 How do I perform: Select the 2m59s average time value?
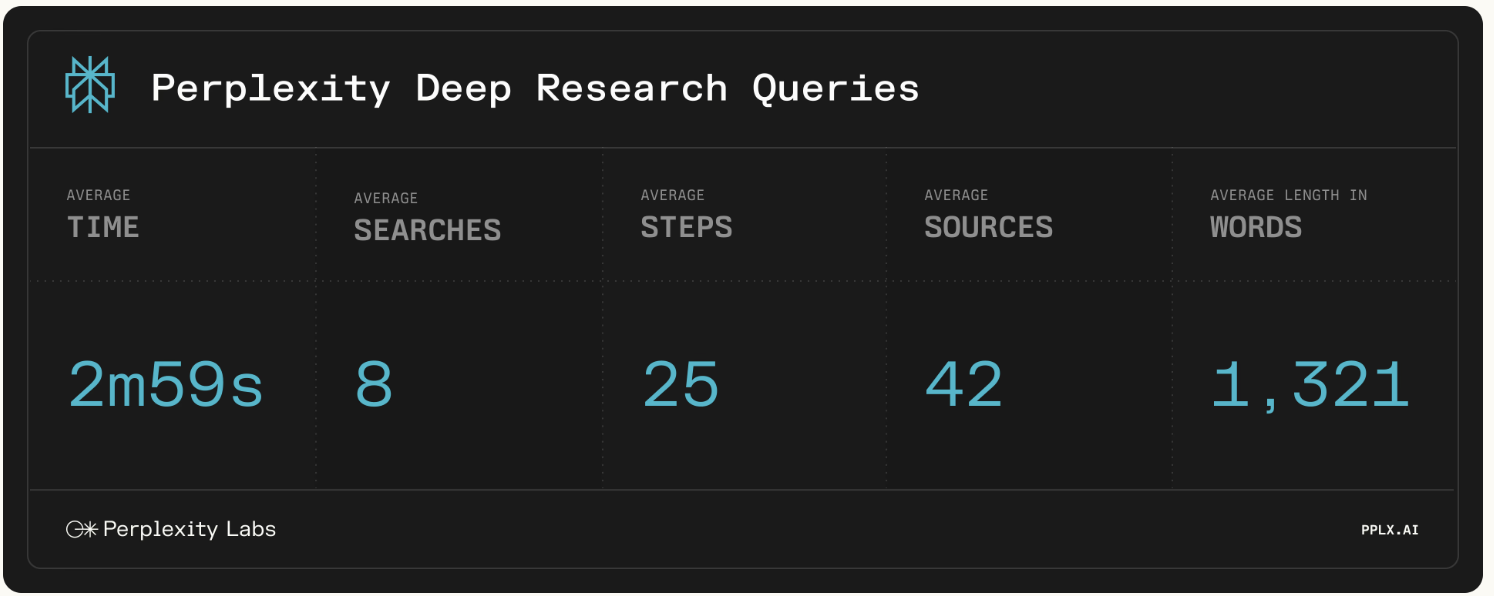point(166,385)
